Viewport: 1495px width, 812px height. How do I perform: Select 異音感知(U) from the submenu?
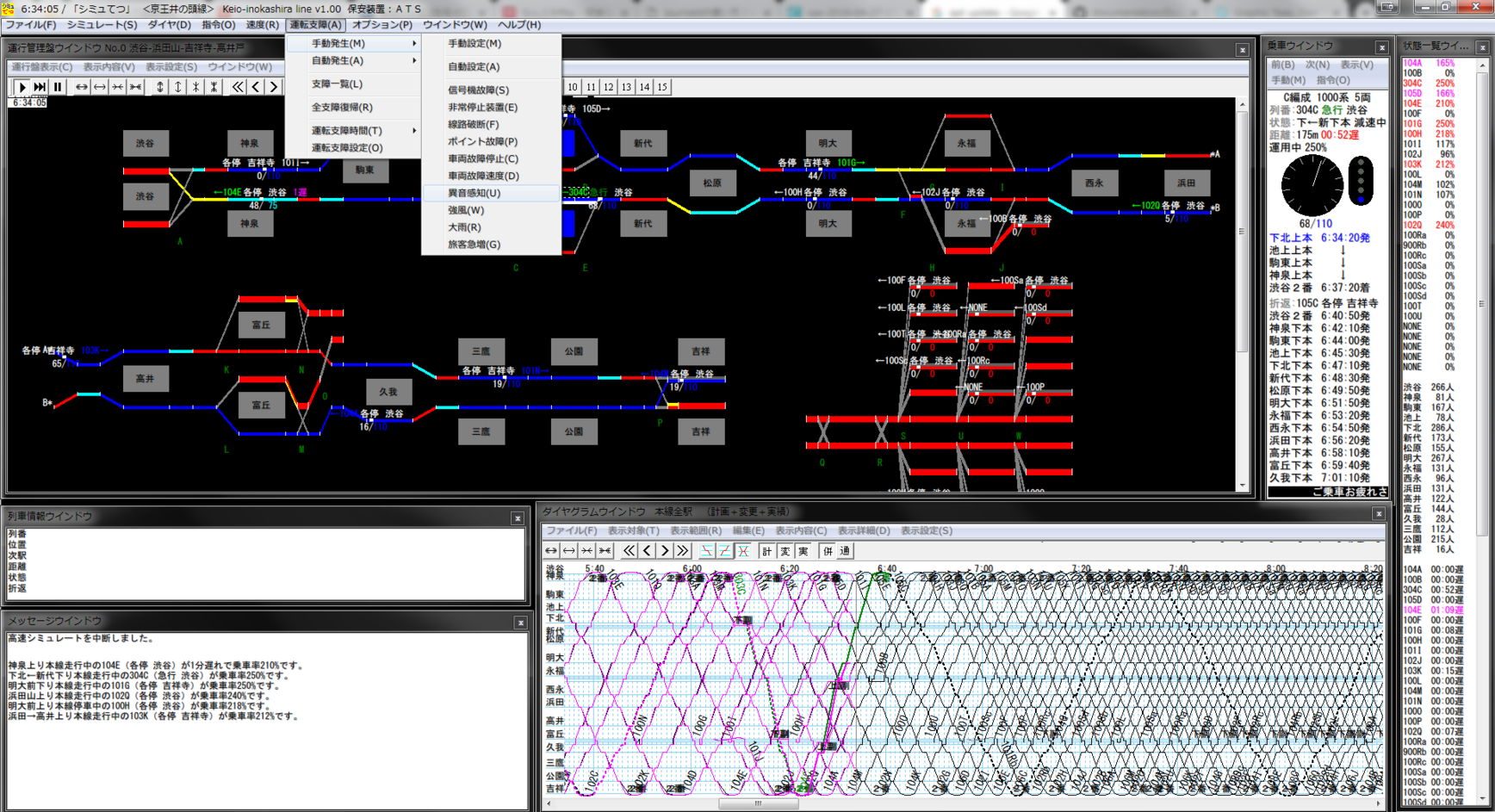[474, 193]
